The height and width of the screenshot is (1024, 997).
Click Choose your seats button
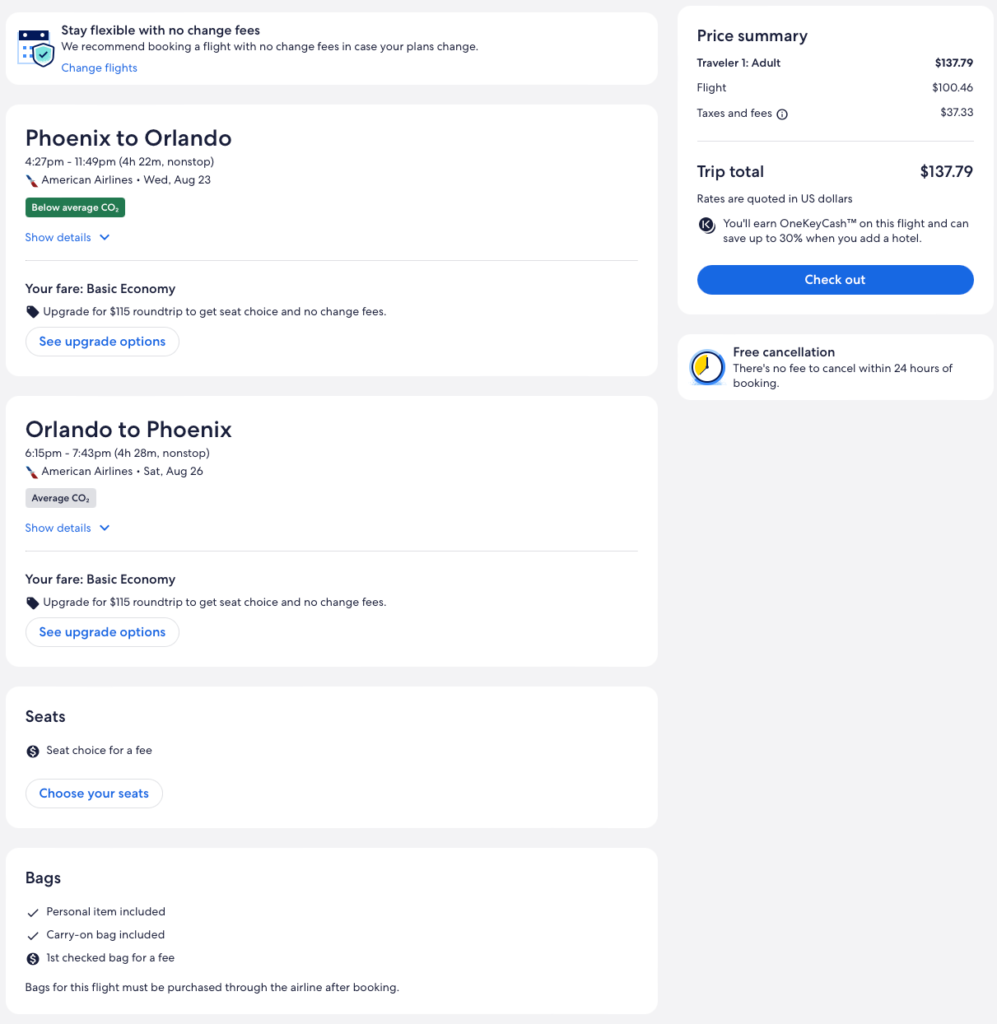coord(94,794)
